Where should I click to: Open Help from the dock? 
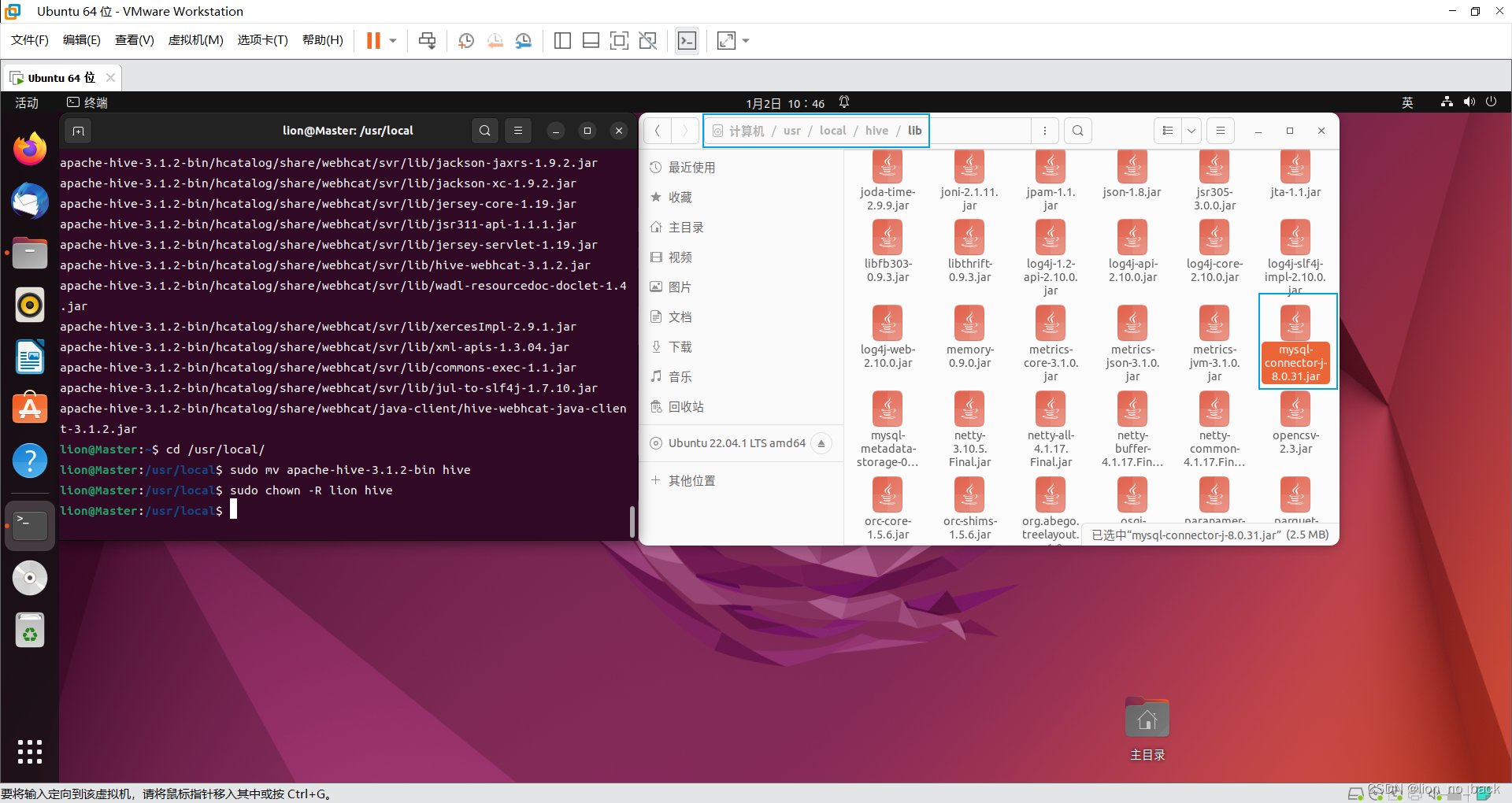click(x=30, y=461)
